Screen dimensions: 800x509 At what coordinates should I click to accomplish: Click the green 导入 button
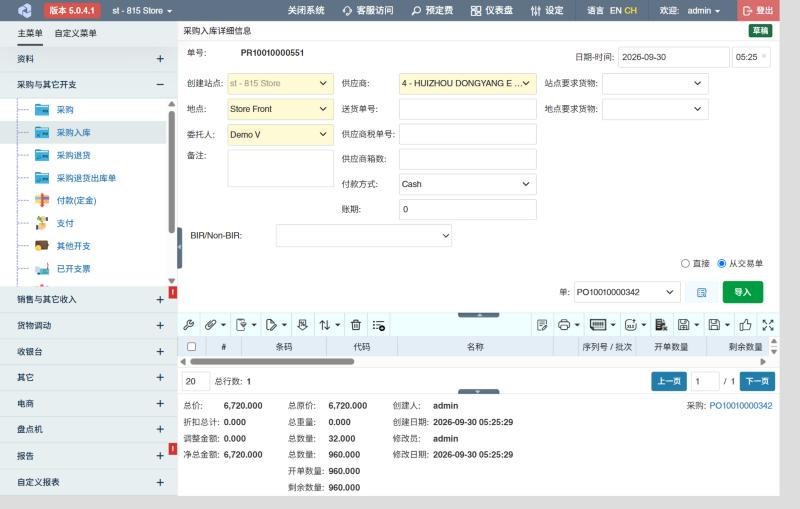[743, 292]
